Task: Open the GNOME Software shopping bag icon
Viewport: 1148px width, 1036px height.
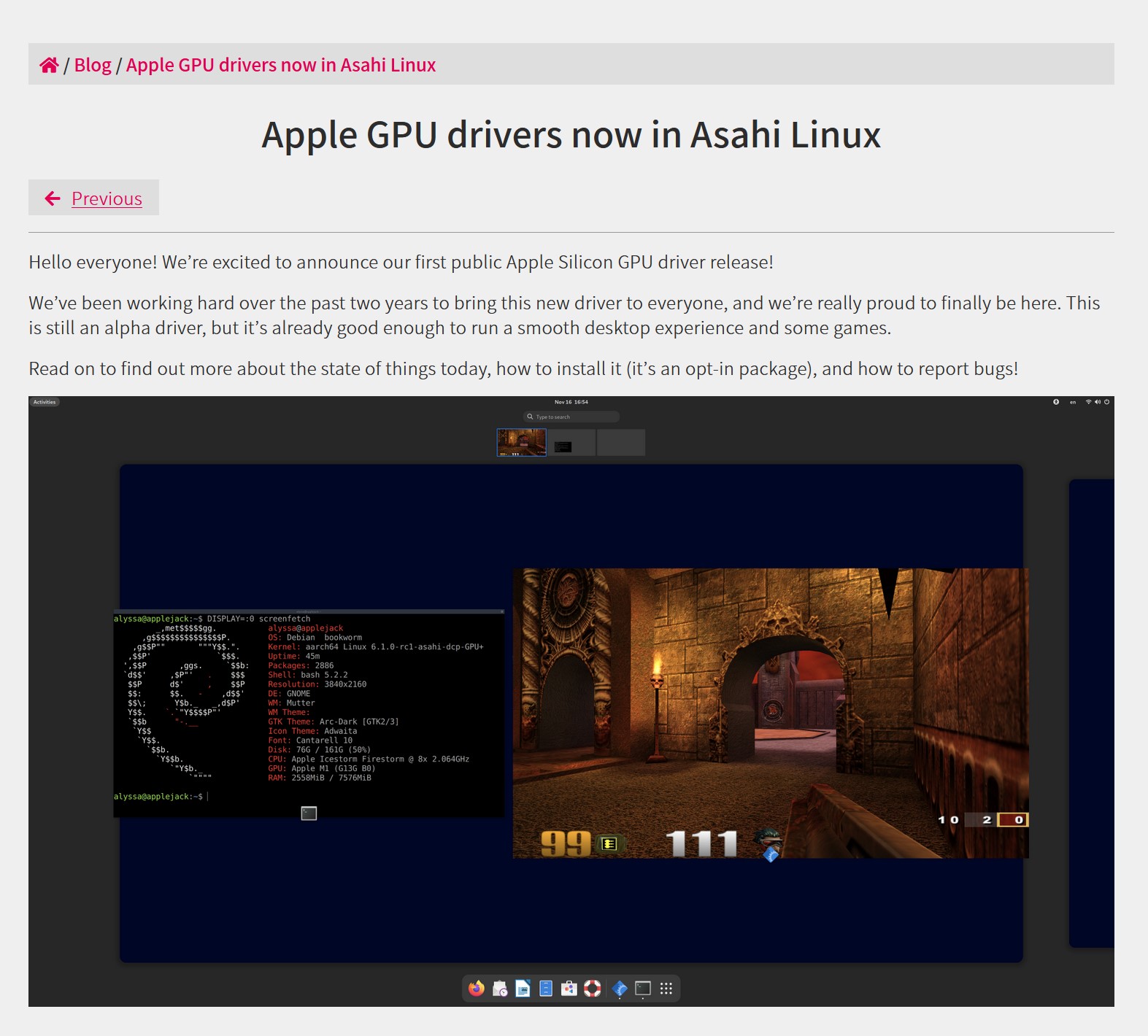Action: coord(569,989)
